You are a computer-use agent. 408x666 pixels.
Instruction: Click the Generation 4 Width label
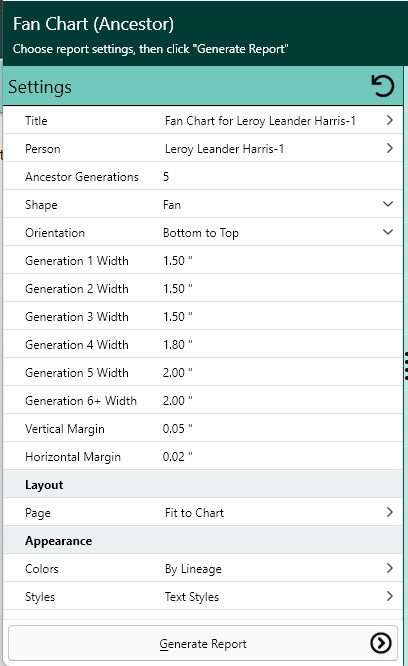coord(77,344)
